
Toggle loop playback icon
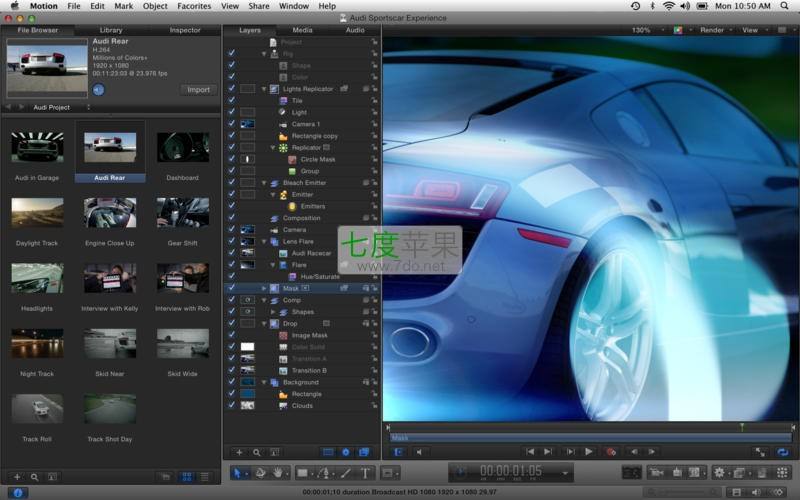tap(783, 452)
